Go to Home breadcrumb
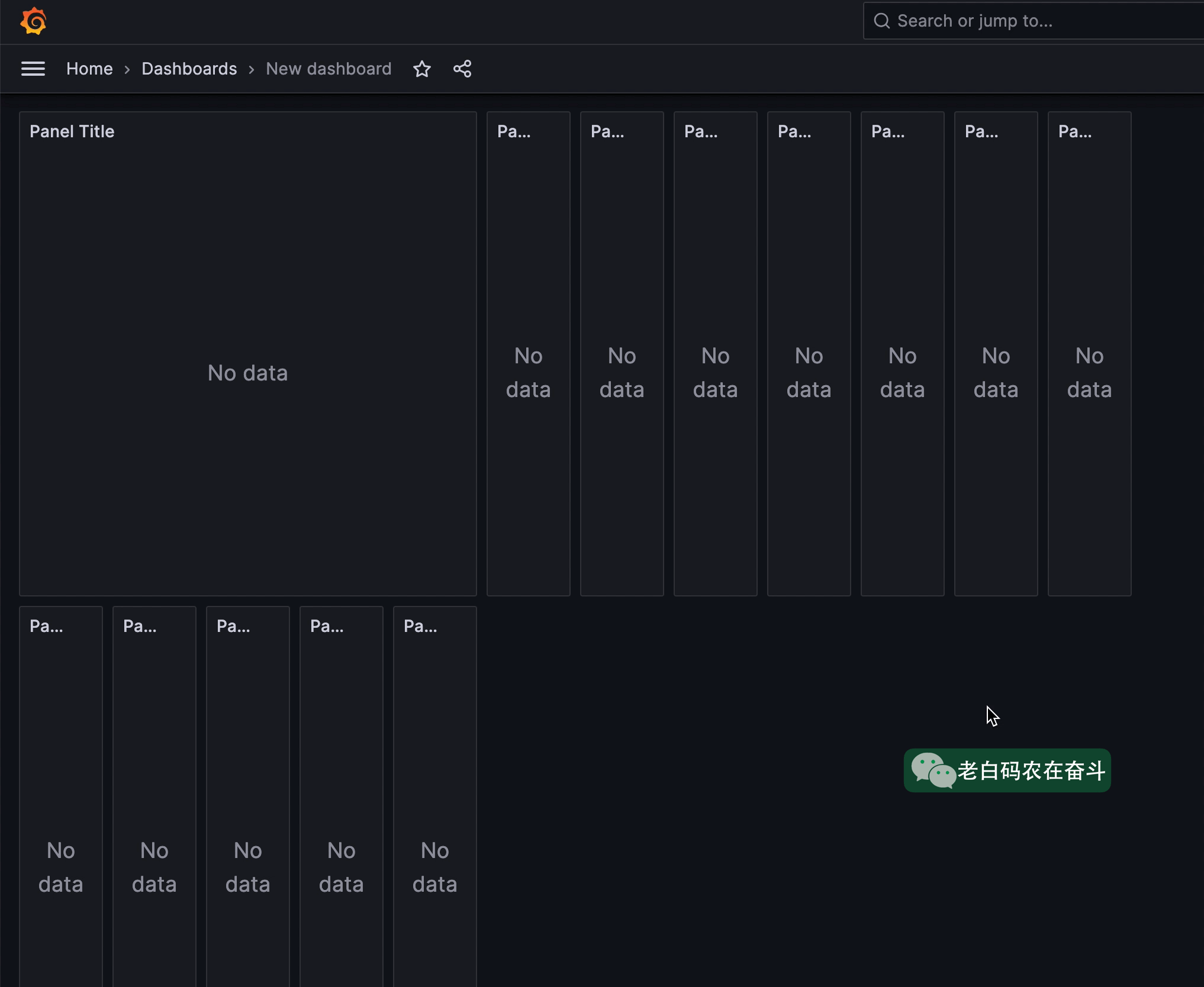 (89, 69)
